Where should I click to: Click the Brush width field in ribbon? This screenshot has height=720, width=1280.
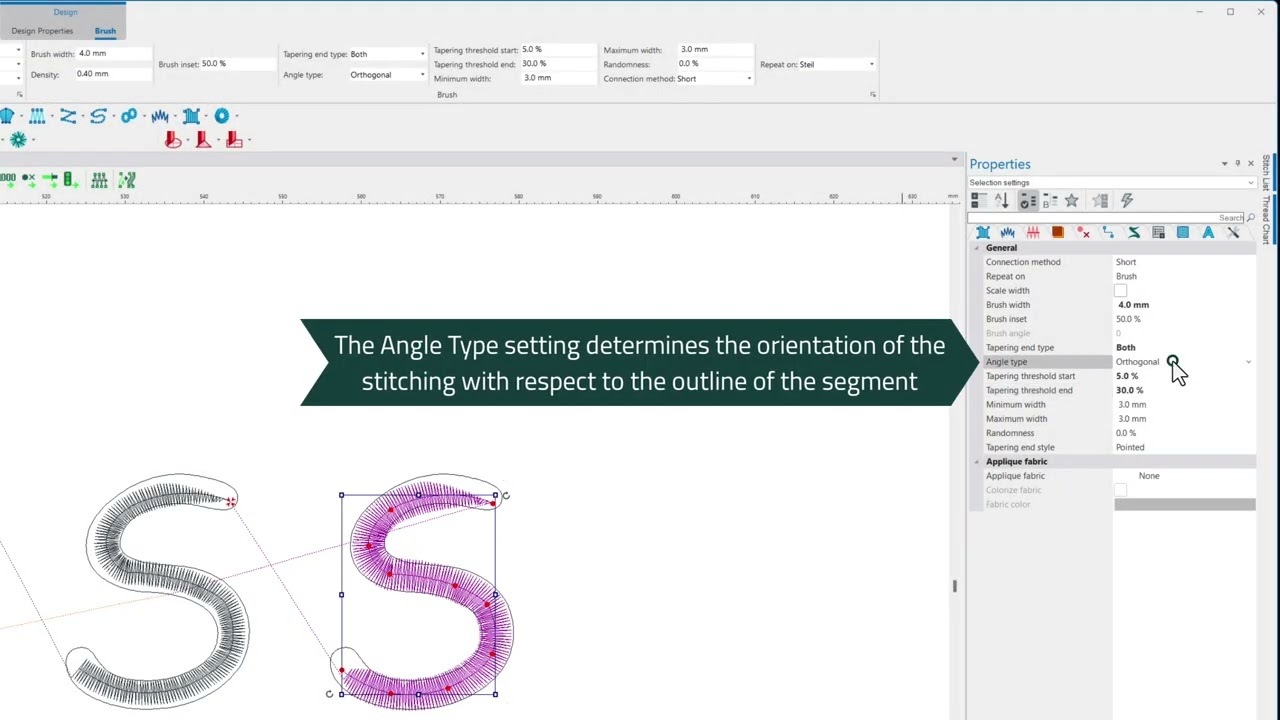pyautogui.click(x=112, y=54)
